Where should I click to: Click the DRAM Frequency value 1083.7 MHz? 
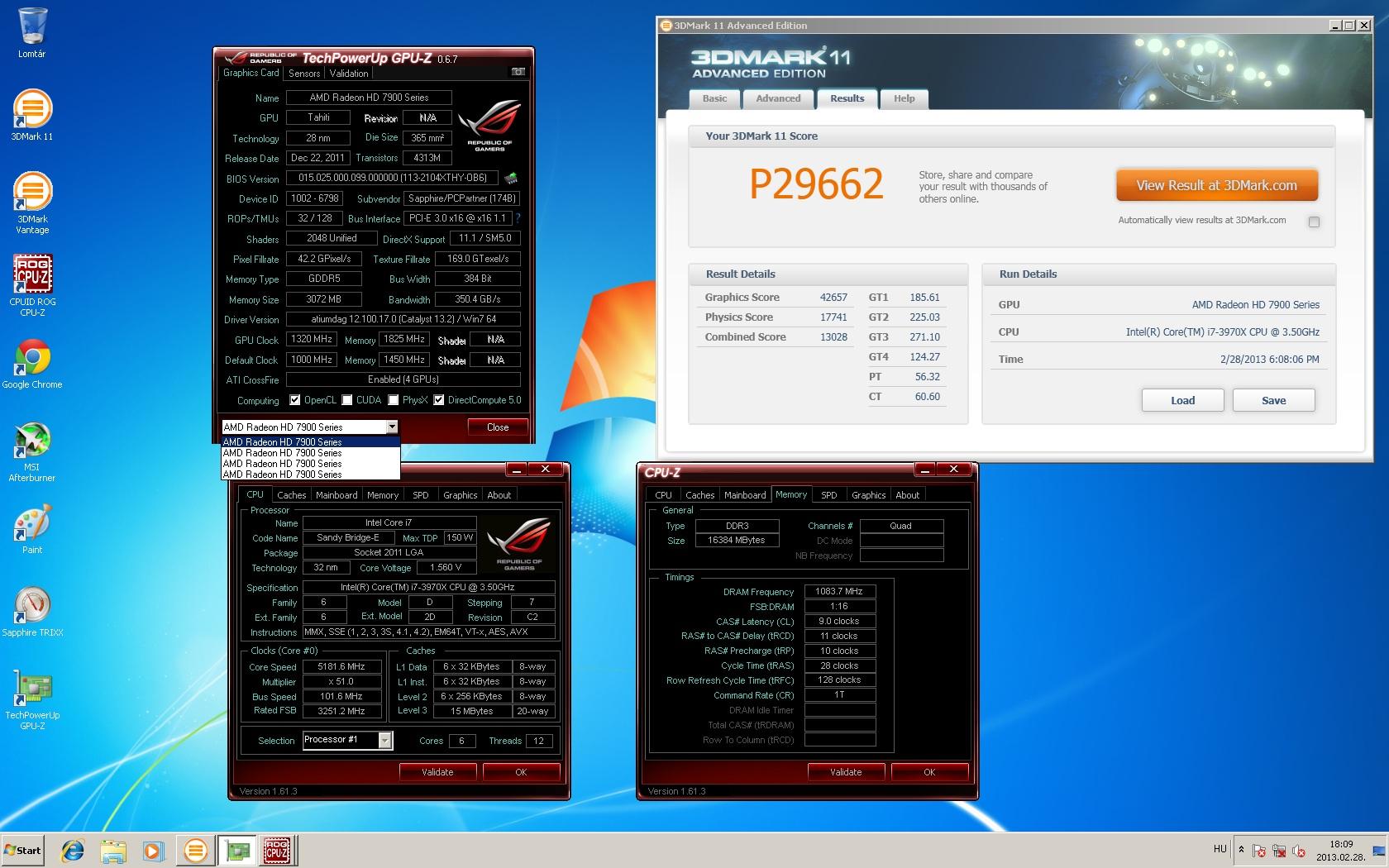pyautogui.click(x=839, y=591)
